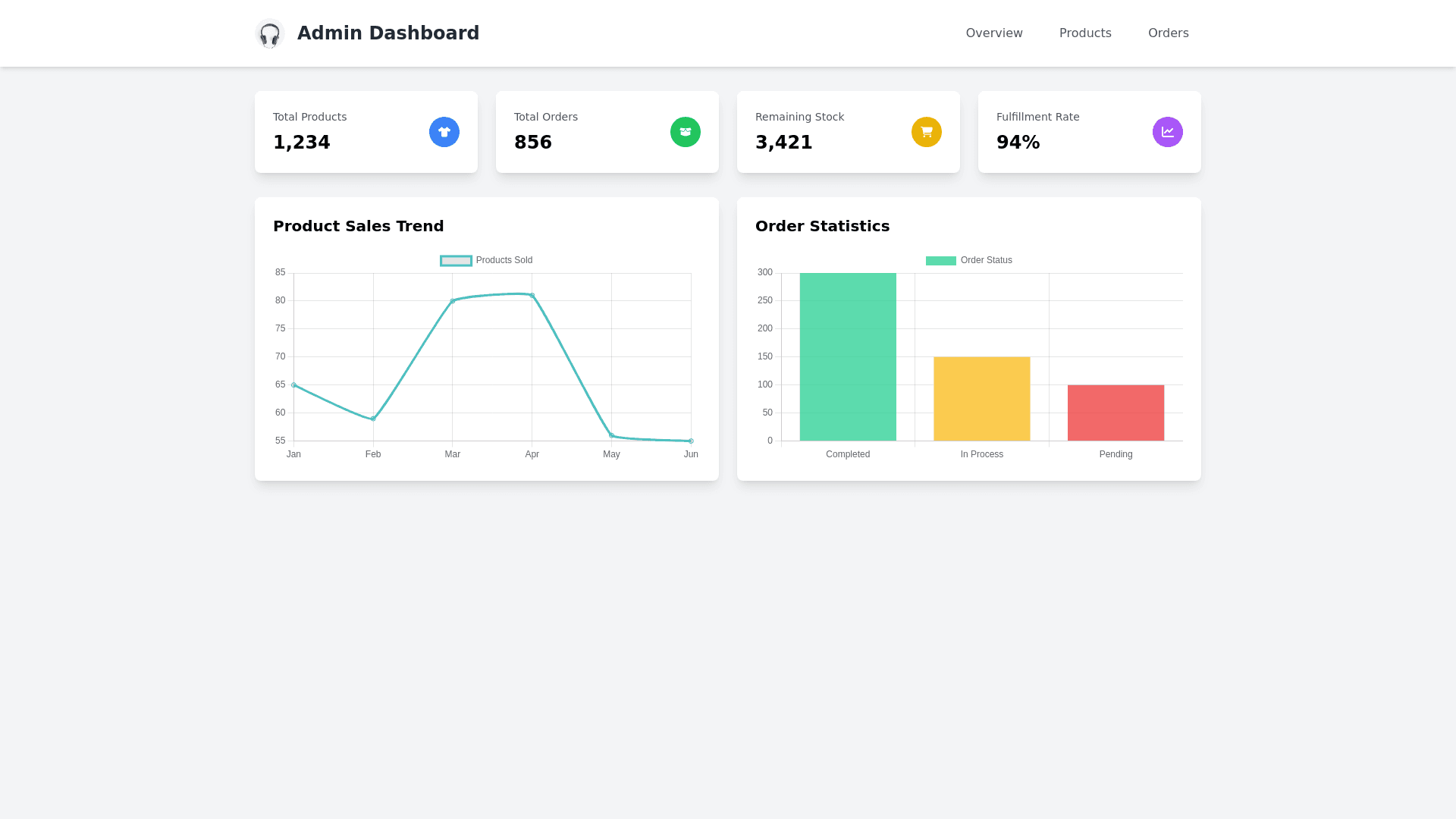This screenshot has height=819, width=1456.
Task: Click the purple chart icon on Fulfillment Rate card
Action: (1168, 131)
